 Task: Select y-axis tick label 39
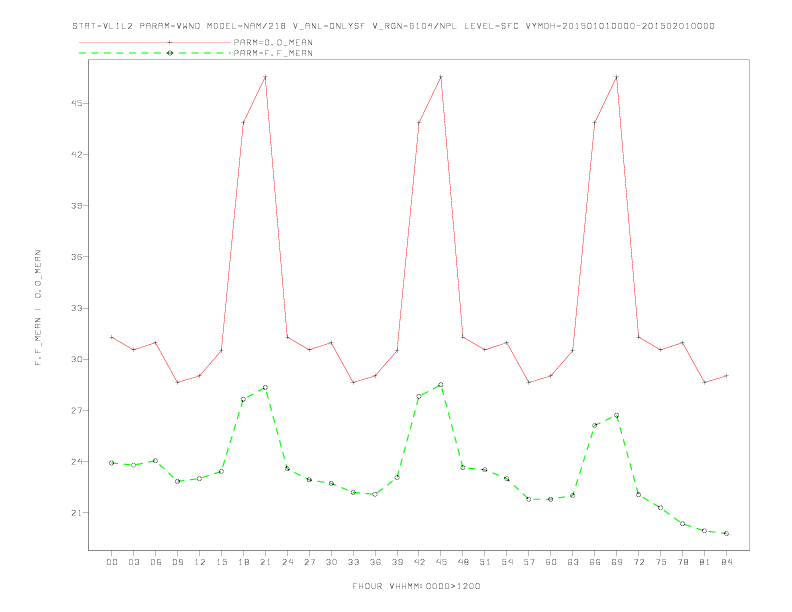(x=76, y=206)
